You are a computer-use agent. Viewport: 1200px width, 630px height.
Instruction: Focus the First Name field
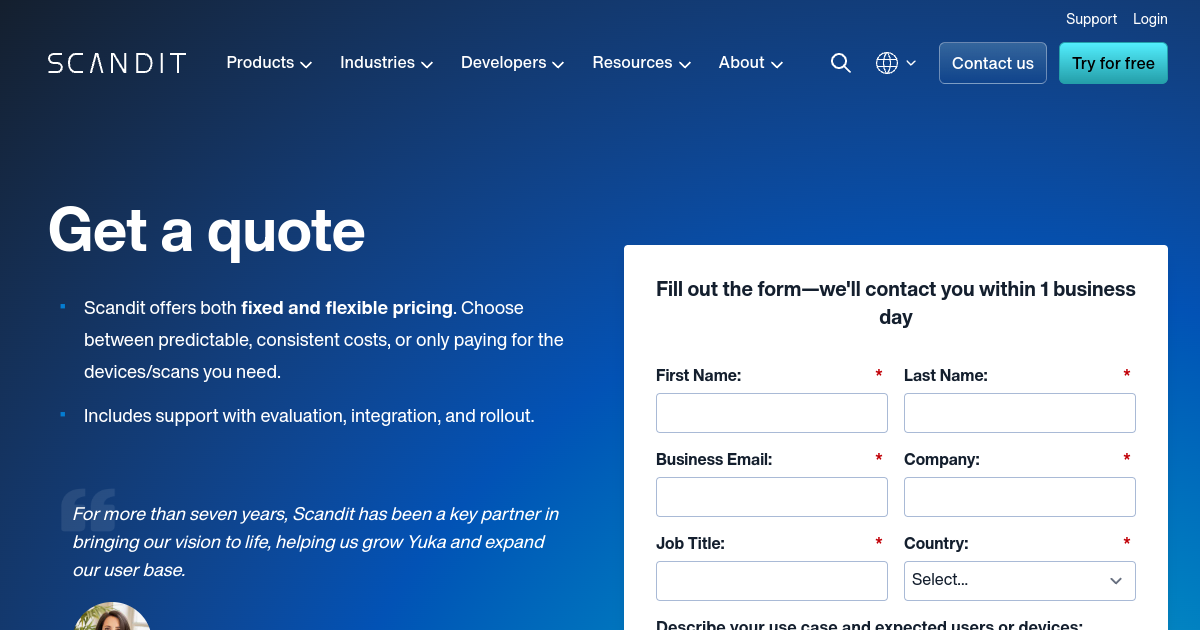coord(771,412)
